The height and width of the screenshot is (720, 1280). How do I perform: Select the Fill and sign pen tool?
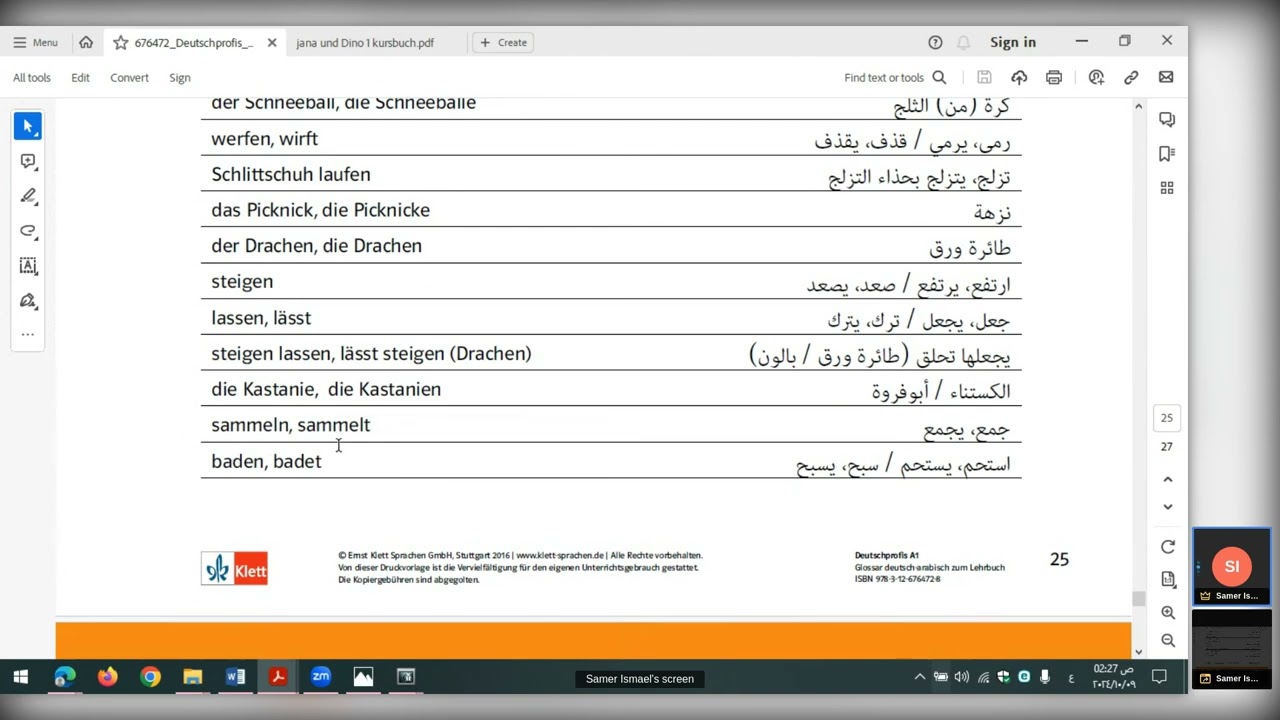[28, 301]
